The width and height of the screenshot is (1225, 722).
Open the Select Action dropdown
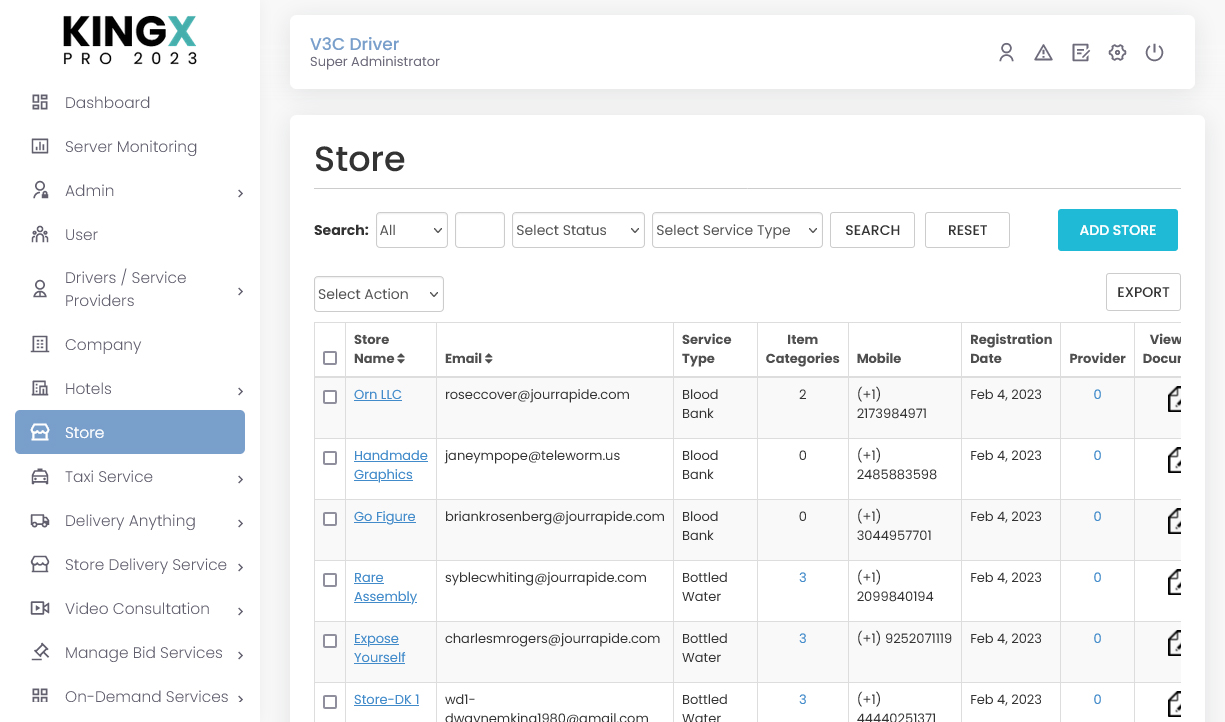coord(379,294)
